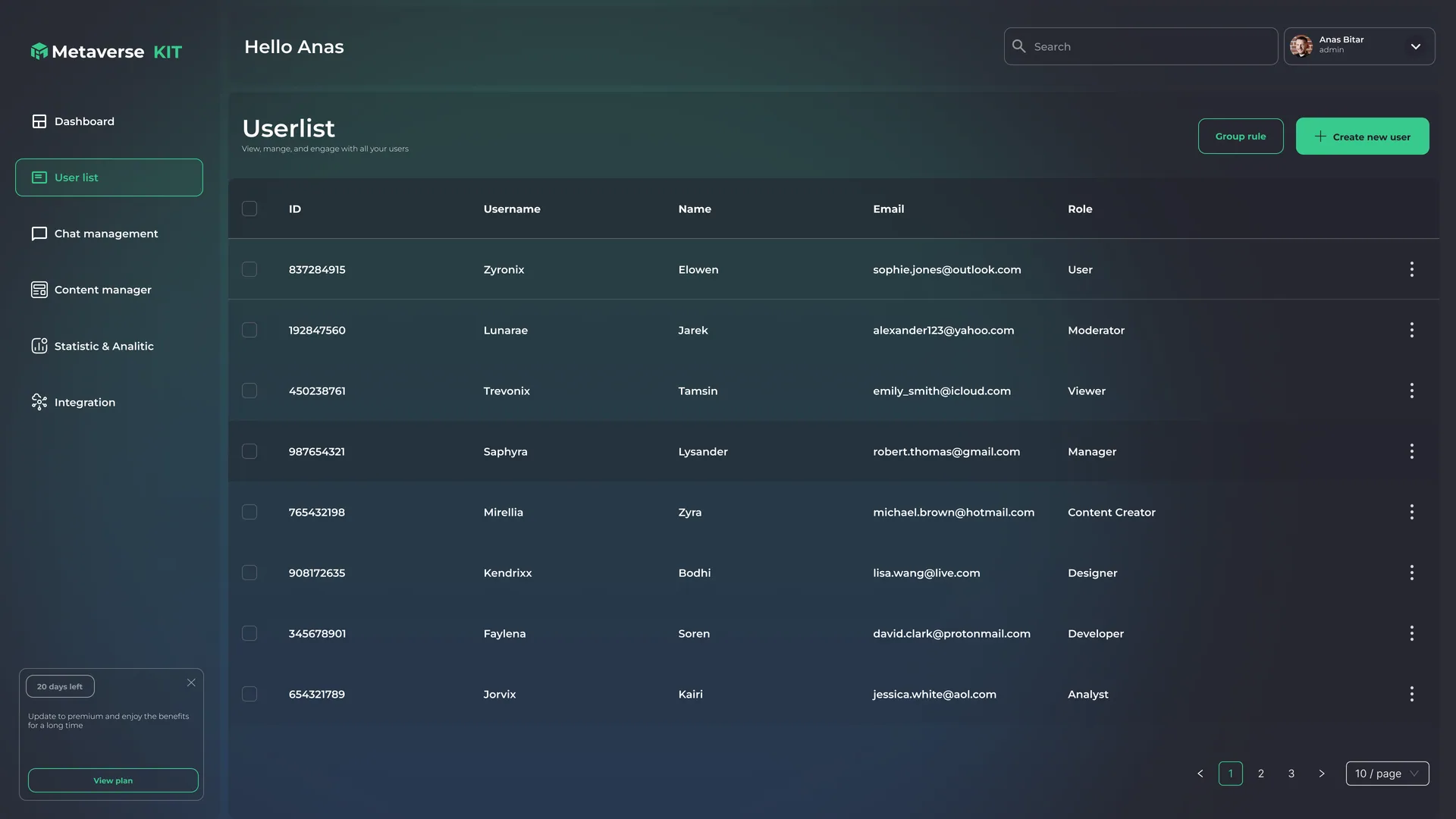This screenshot has height=819, width=1456.
Task: Expand the Anas Bitar profile dropdown
Action: tap(1415, 46)
